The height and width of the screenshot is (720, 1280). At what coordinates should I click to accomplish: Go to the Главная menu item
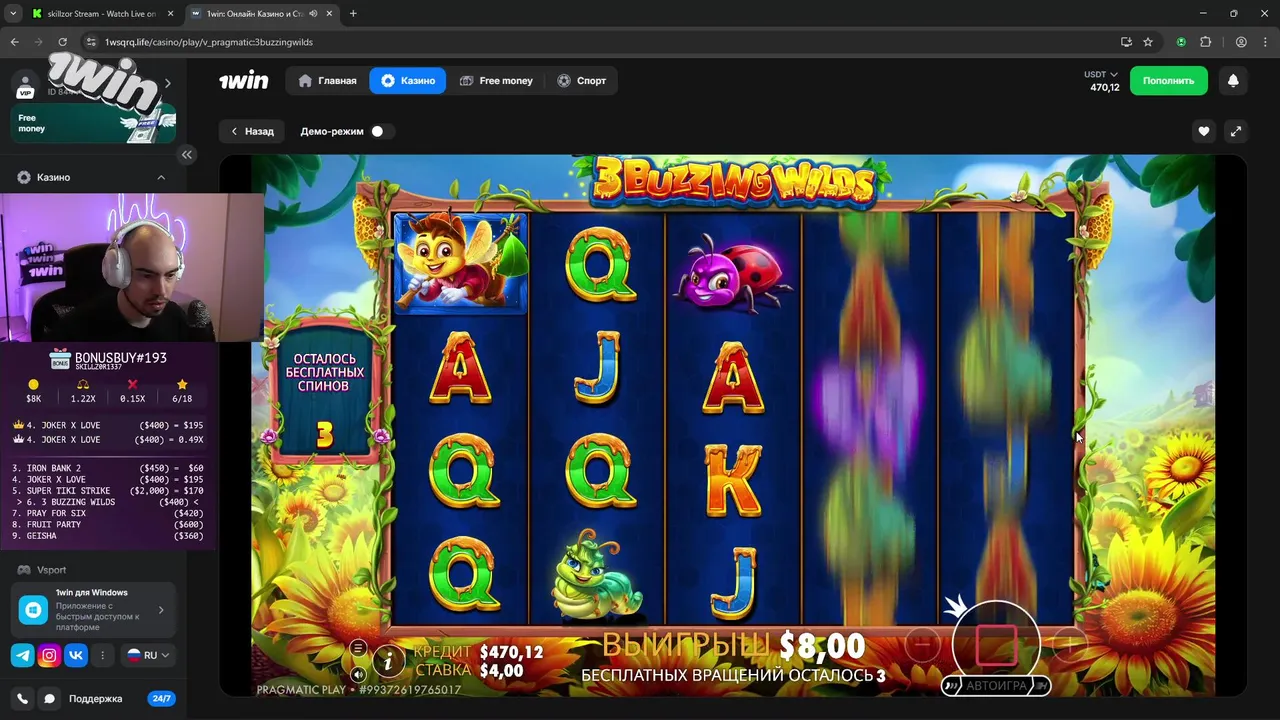(x=327, y=81)
